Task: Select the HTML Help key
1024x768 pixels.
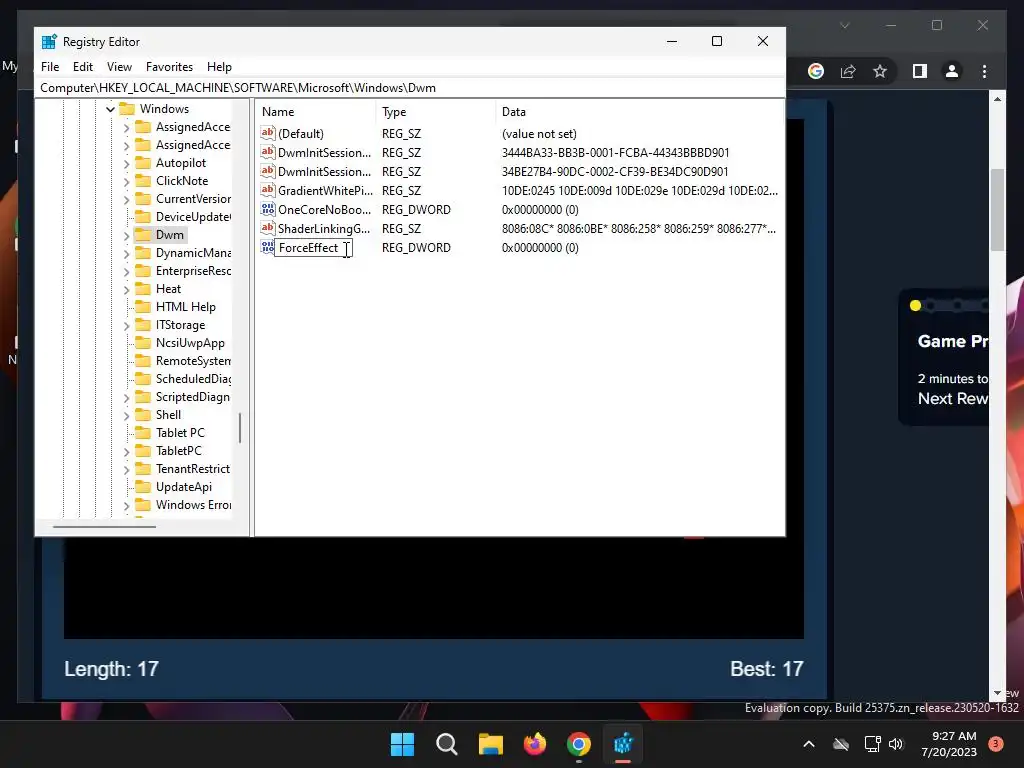Action: click(x=185, y=307)
